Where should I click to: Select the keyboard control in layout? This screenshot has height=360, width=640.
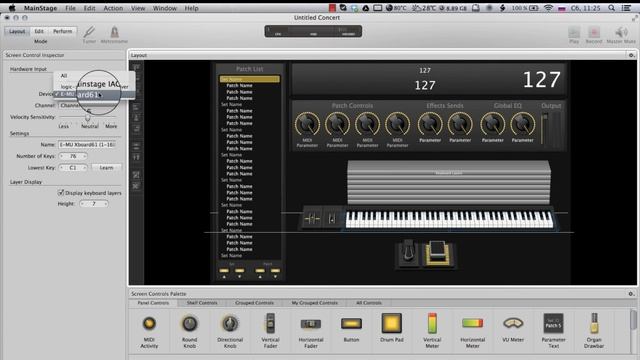point(449,220)
